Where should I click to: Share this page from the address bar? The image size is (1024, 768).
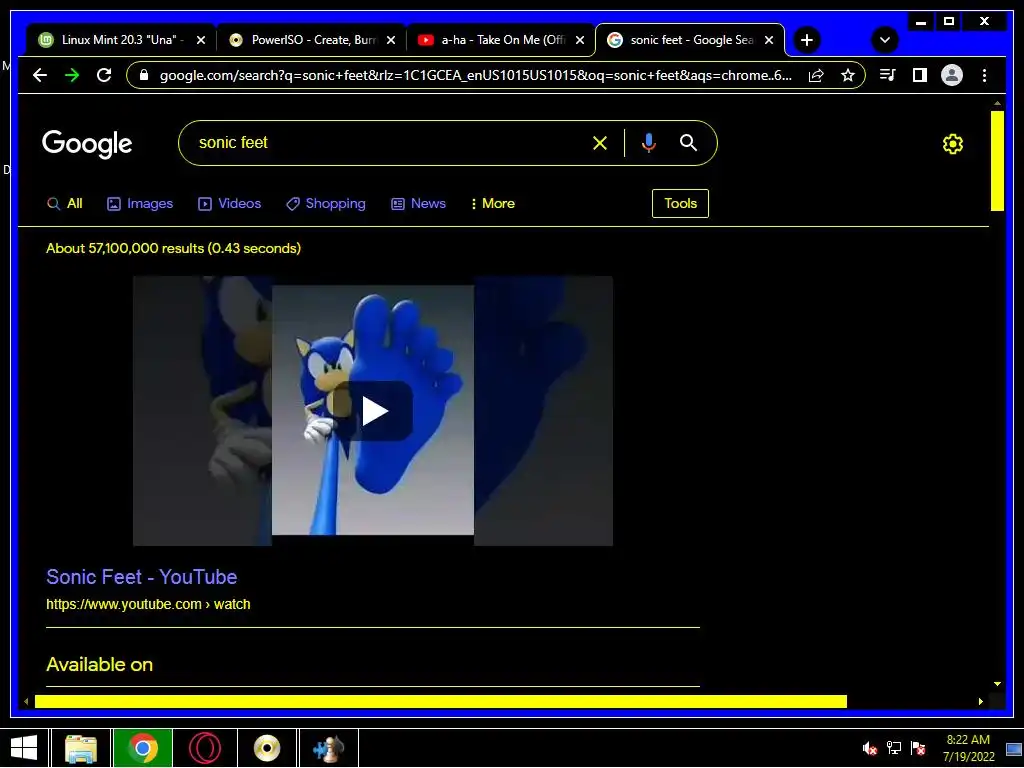click(816, 75)
